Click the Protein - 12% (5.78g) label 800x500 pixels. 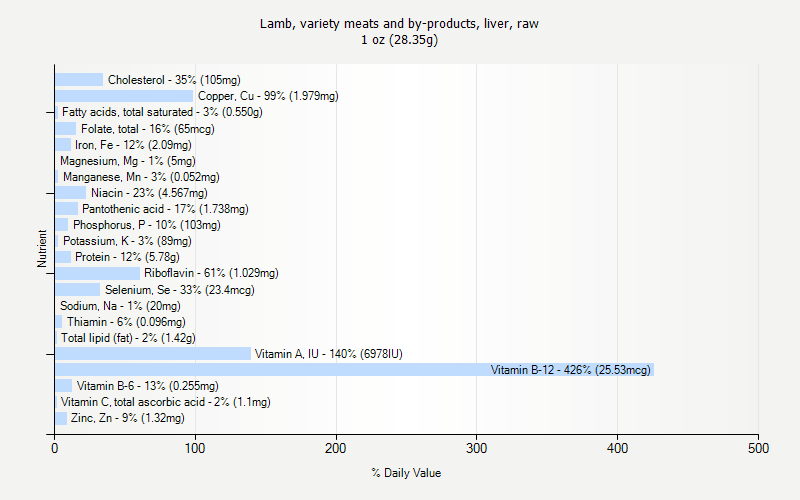coord(127,257)
